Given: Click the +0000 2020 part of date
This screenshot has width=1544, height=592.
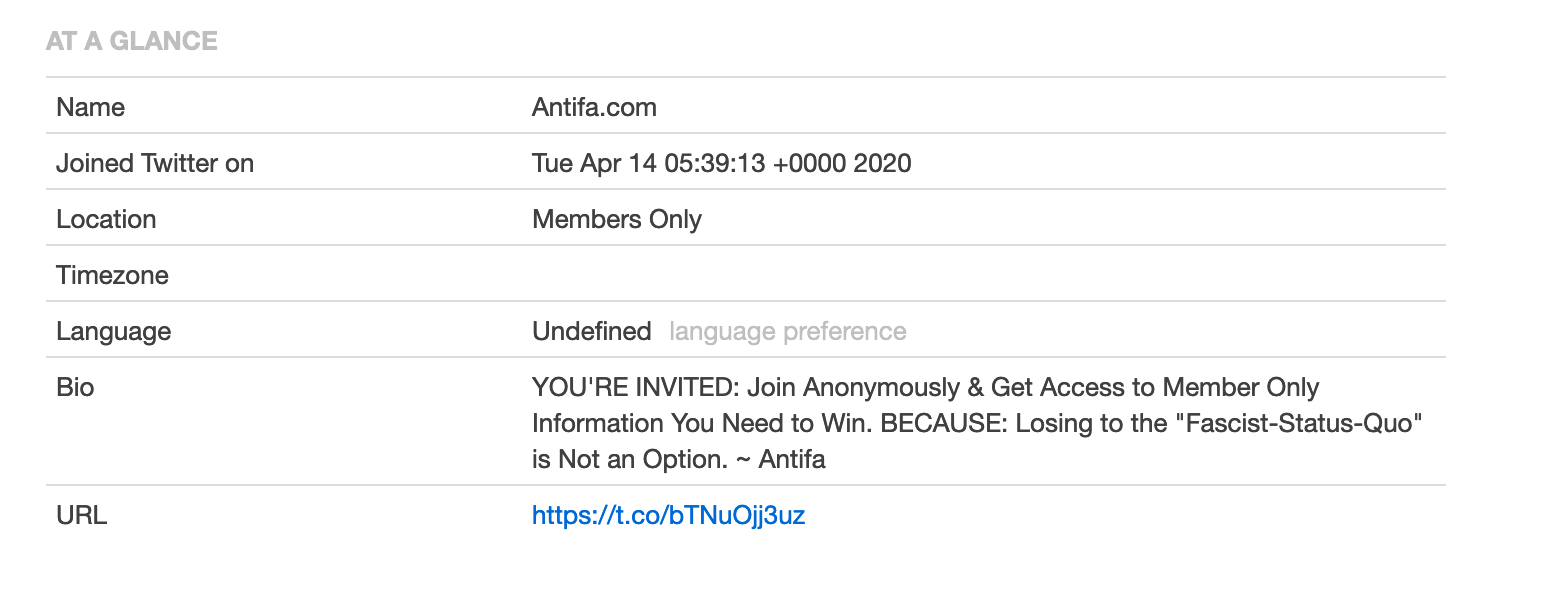Looking at the screenshot, I should tap(842, 163).
